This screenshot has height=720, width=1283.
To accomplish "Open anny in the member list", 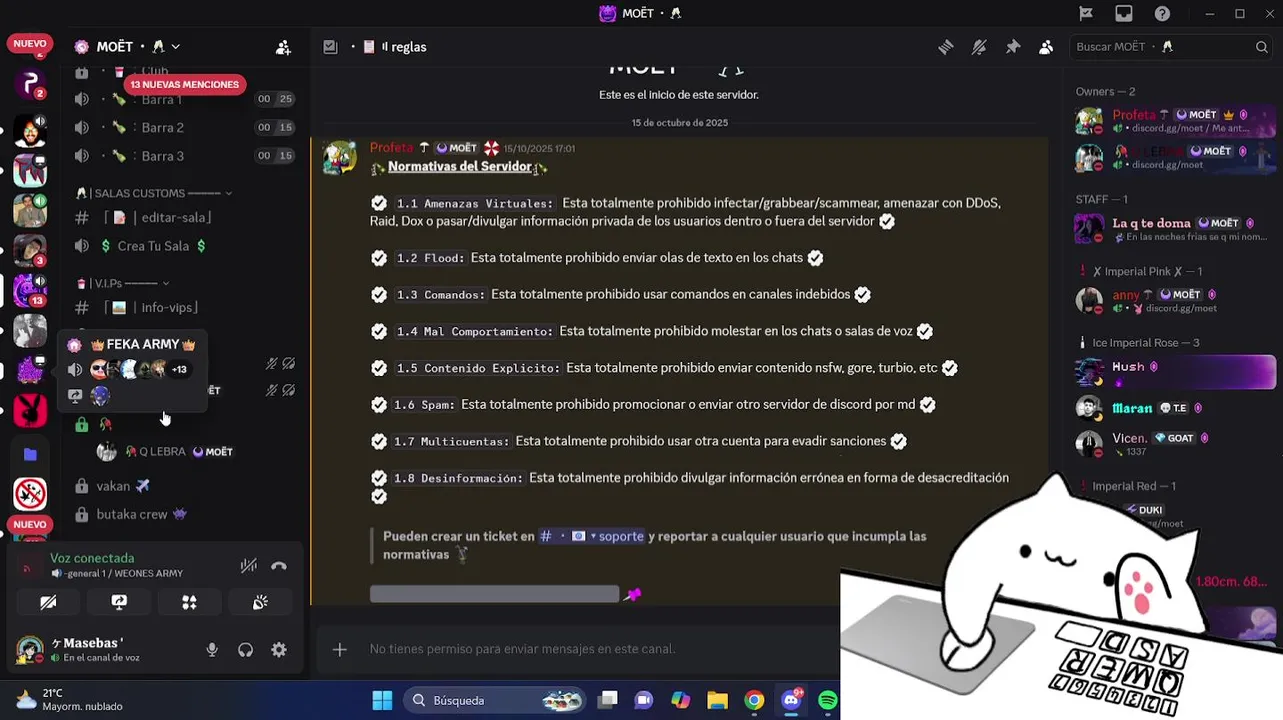I will coord(1175,301).
